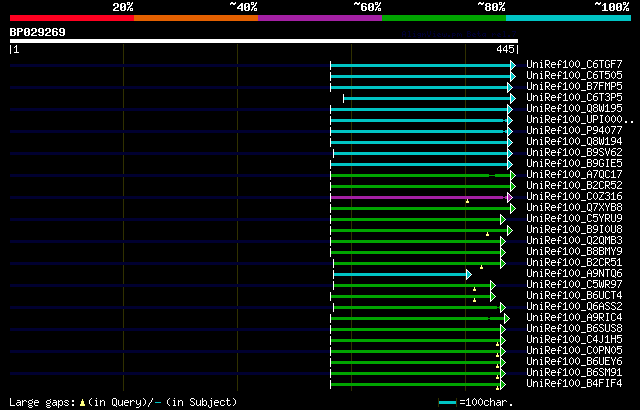Viewport: 640px width, 410px height.
Task: Select the UniRef100_B2CR51 label
Action: 574,263
